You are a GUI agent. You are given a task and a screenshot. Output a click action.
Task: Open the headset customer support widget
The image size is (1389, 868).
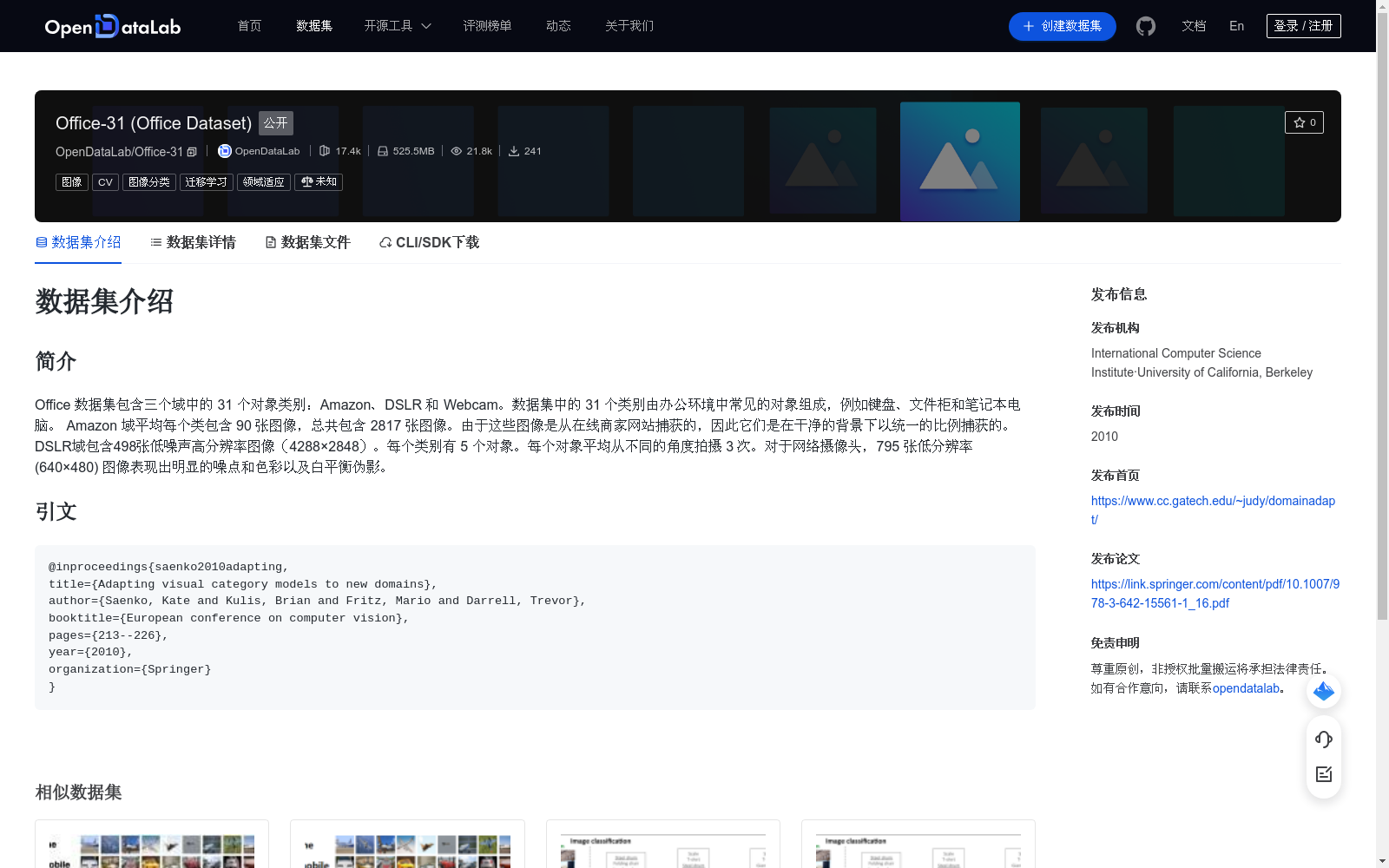pyautogui.click(x=1323, y=740)
